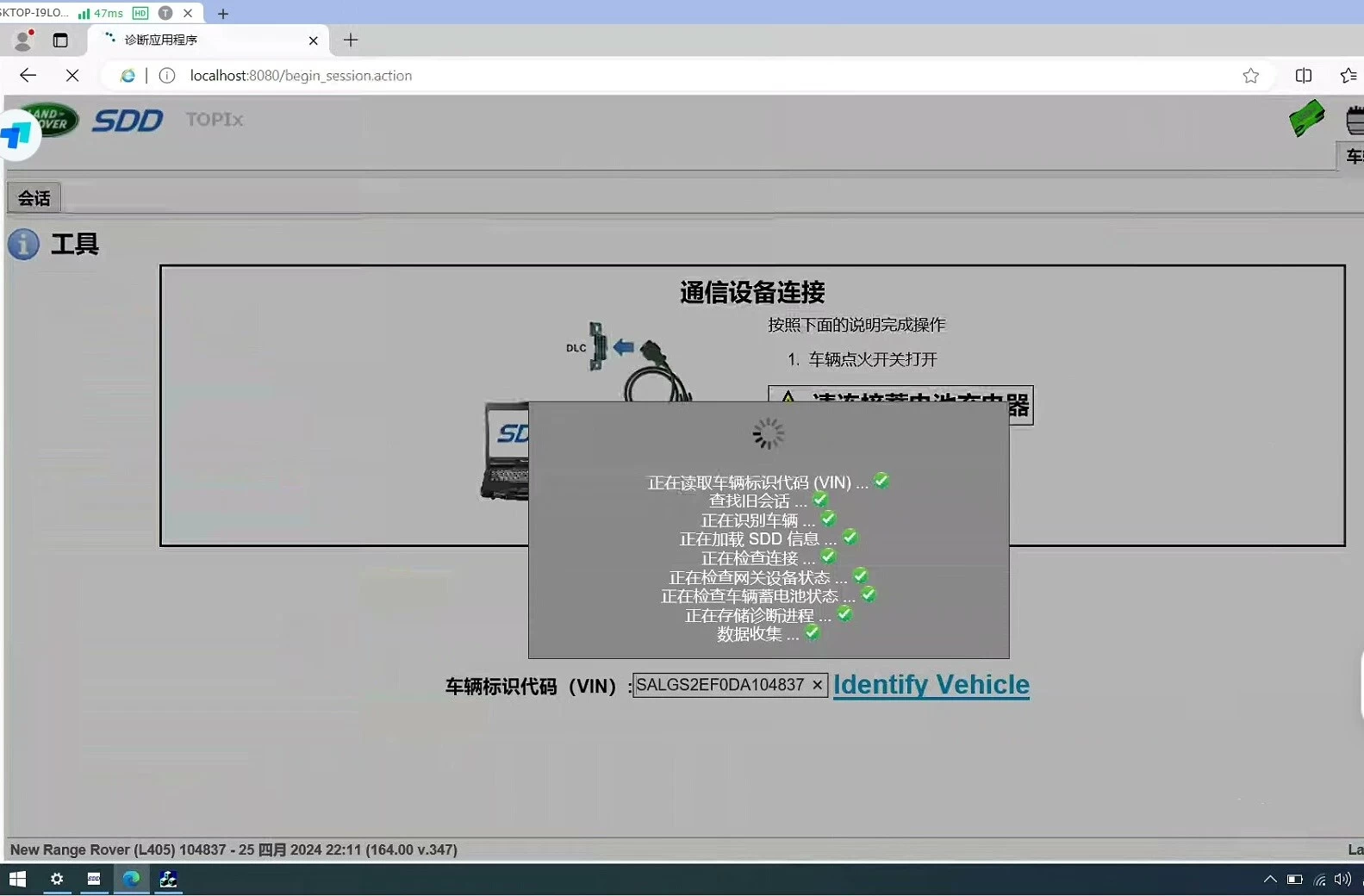Click the Land Rover logo
The image size is (1364, 896).
point(52,119)
